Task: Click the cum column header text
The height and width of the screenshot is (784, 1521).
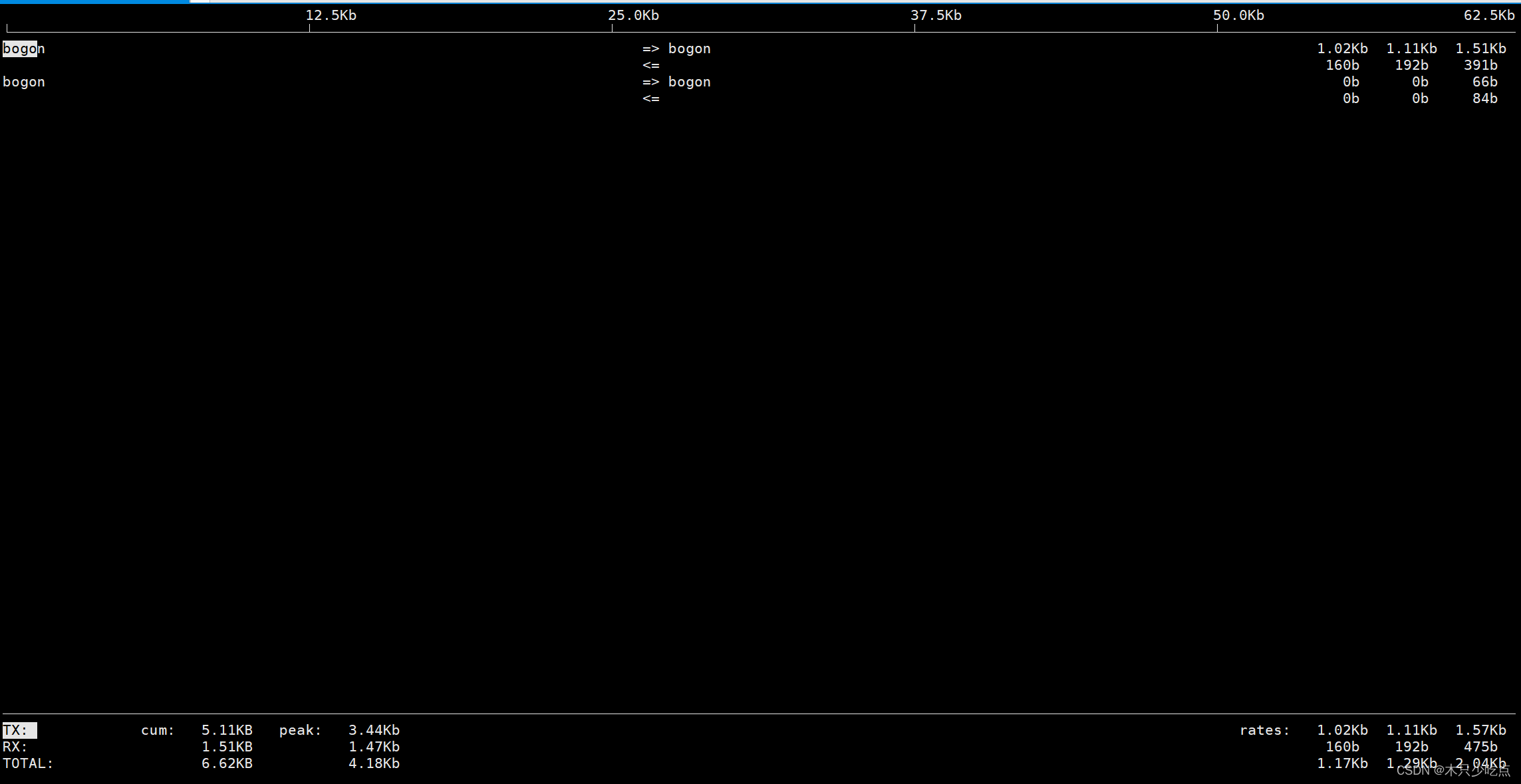Action: click(157, 729)
